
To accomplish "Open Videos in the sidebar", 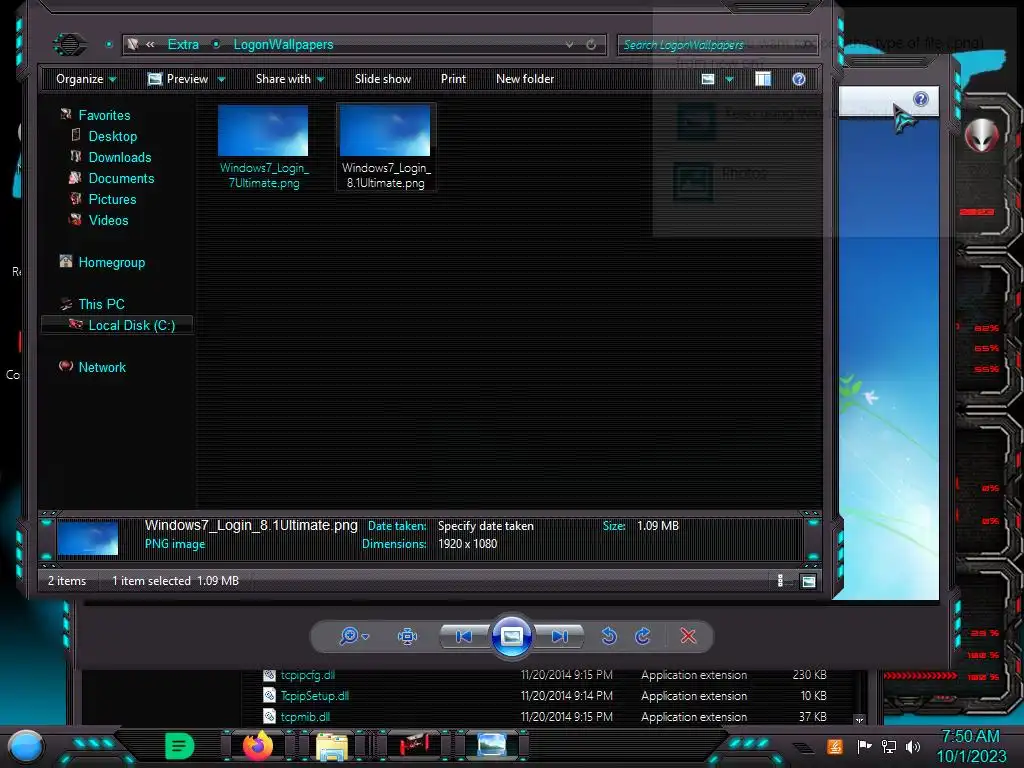I will click(108, 219).
